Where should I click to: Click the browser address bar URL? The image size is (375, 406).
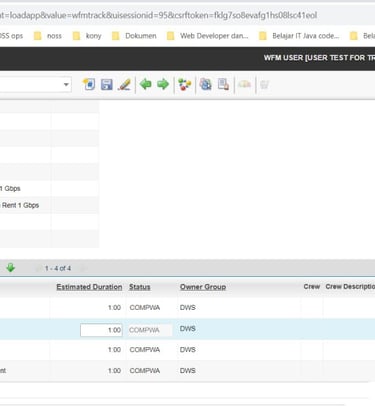158,15
